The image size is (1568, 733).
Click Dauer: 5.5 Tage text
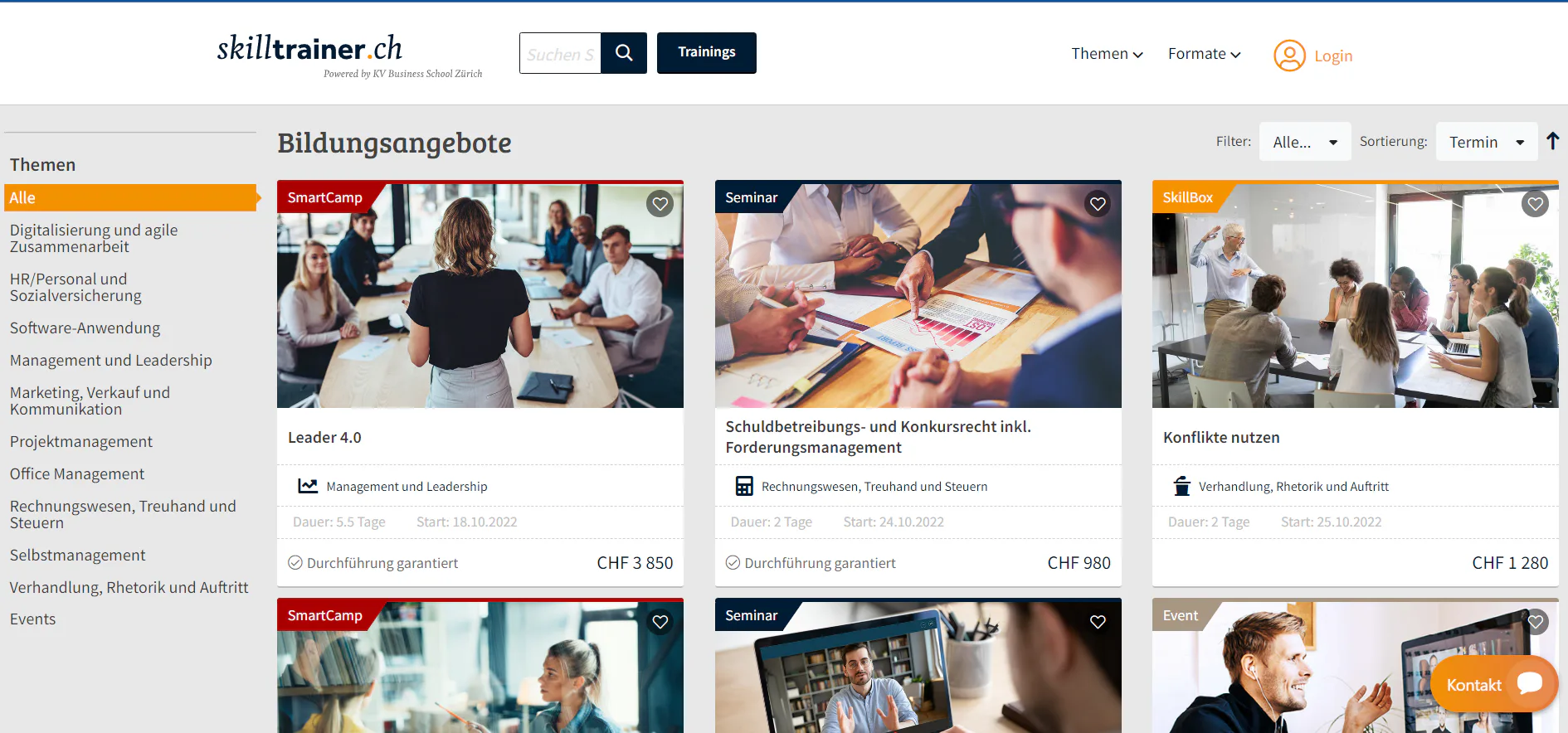coord(338,522)
